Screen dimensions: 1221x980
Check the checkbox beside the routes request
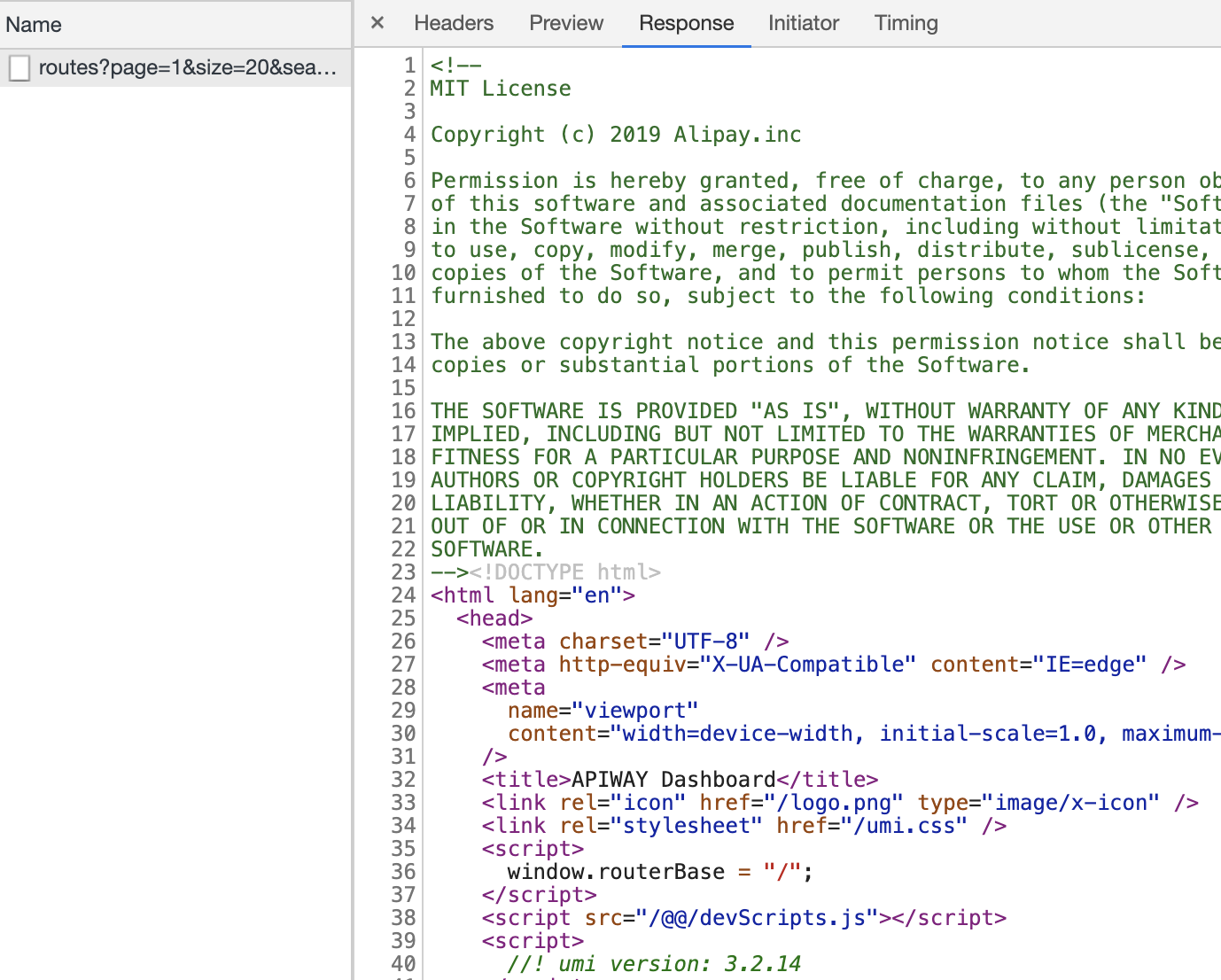pyautogui.click(x=19, y=67)
